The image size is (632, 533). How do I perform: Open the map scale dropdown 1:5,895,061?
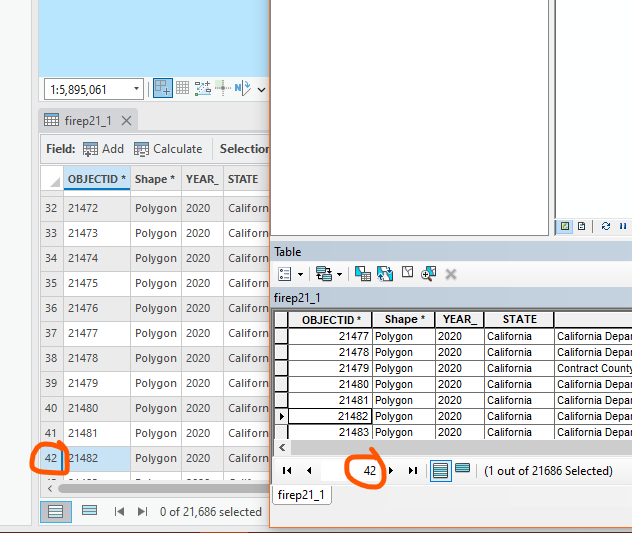[136, 89]
